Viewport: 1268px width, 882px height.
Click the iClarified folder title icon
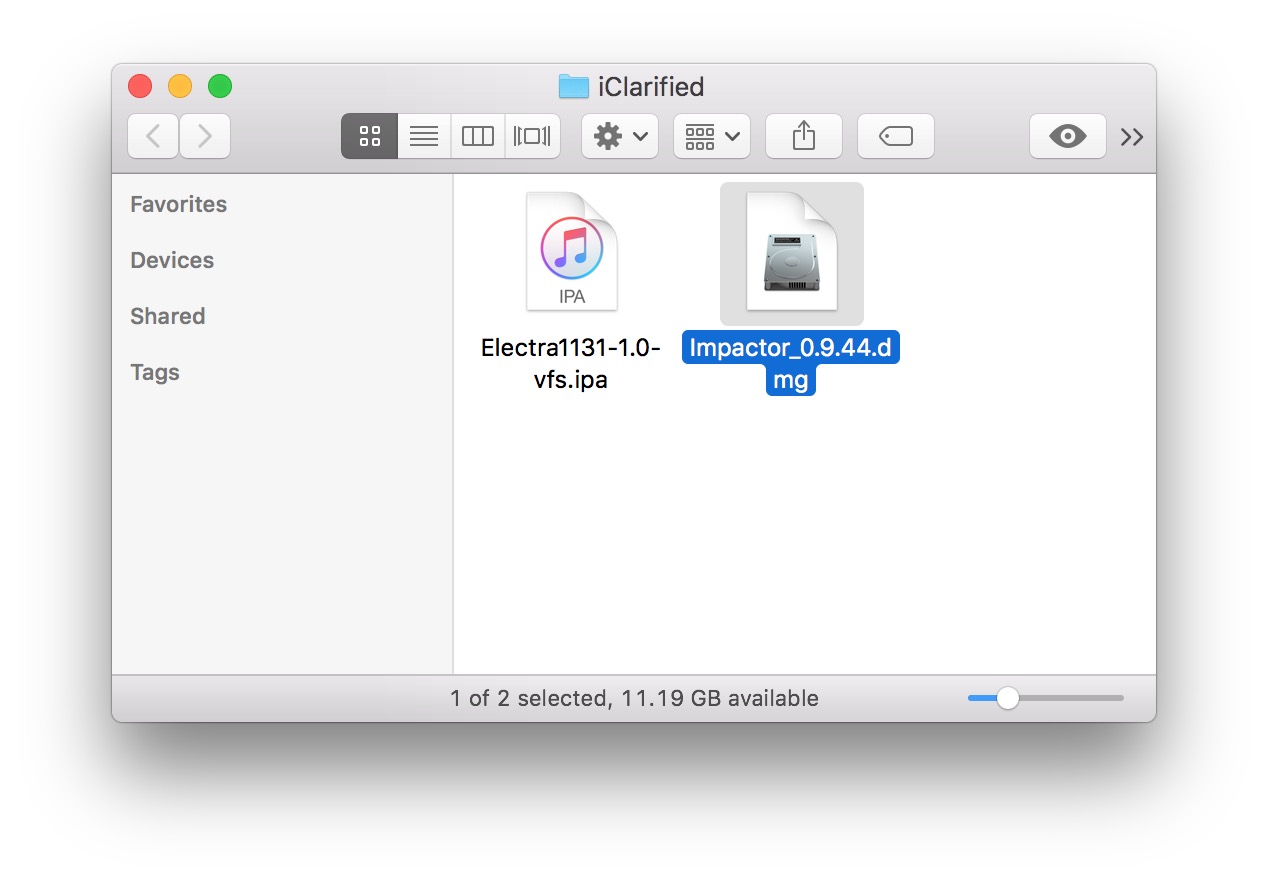tap(573, 87)
